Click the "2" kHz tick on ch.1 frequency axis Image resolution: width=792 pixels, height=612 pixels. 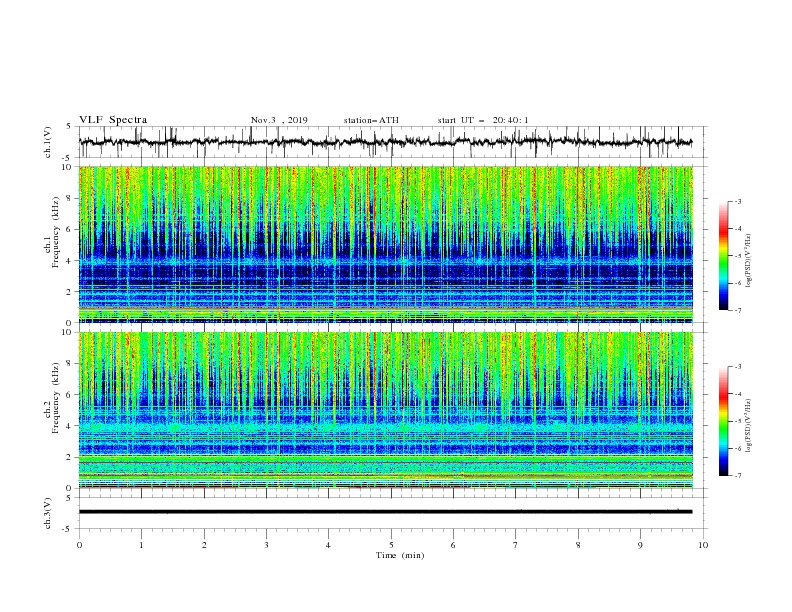click(69, 292)
